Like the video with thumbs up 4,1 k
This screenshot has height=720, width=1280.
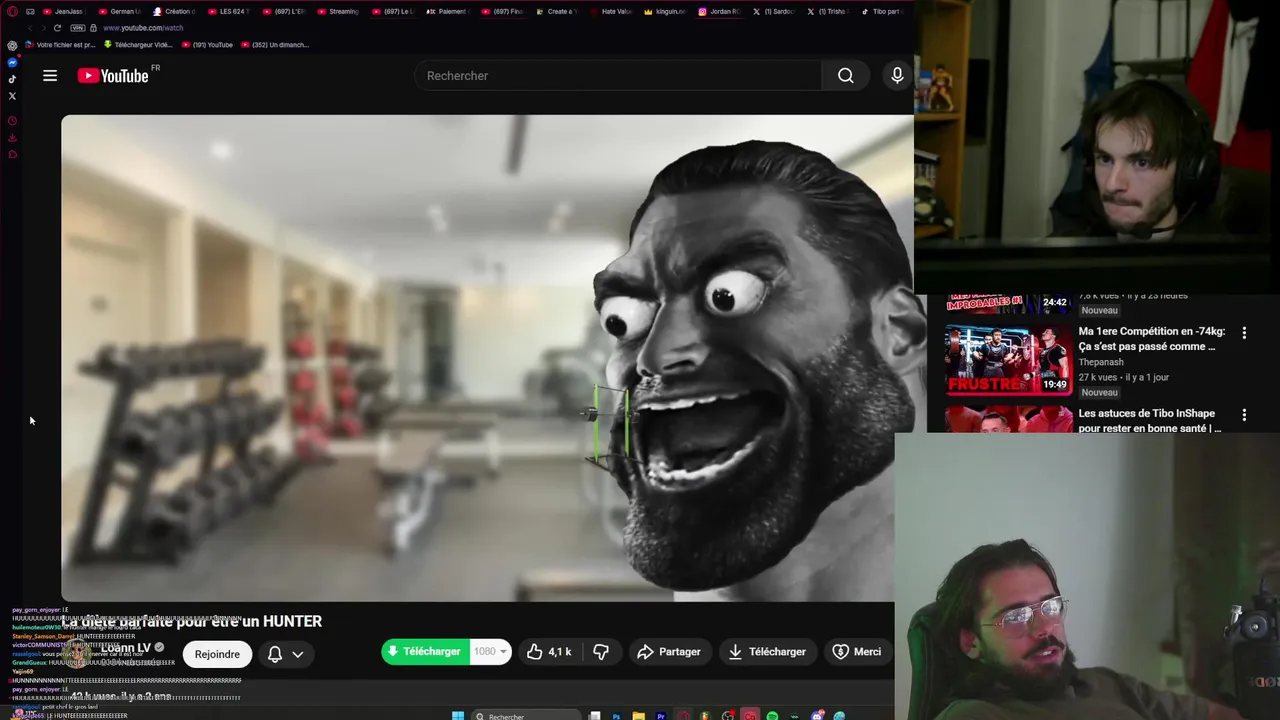(550, 652)
